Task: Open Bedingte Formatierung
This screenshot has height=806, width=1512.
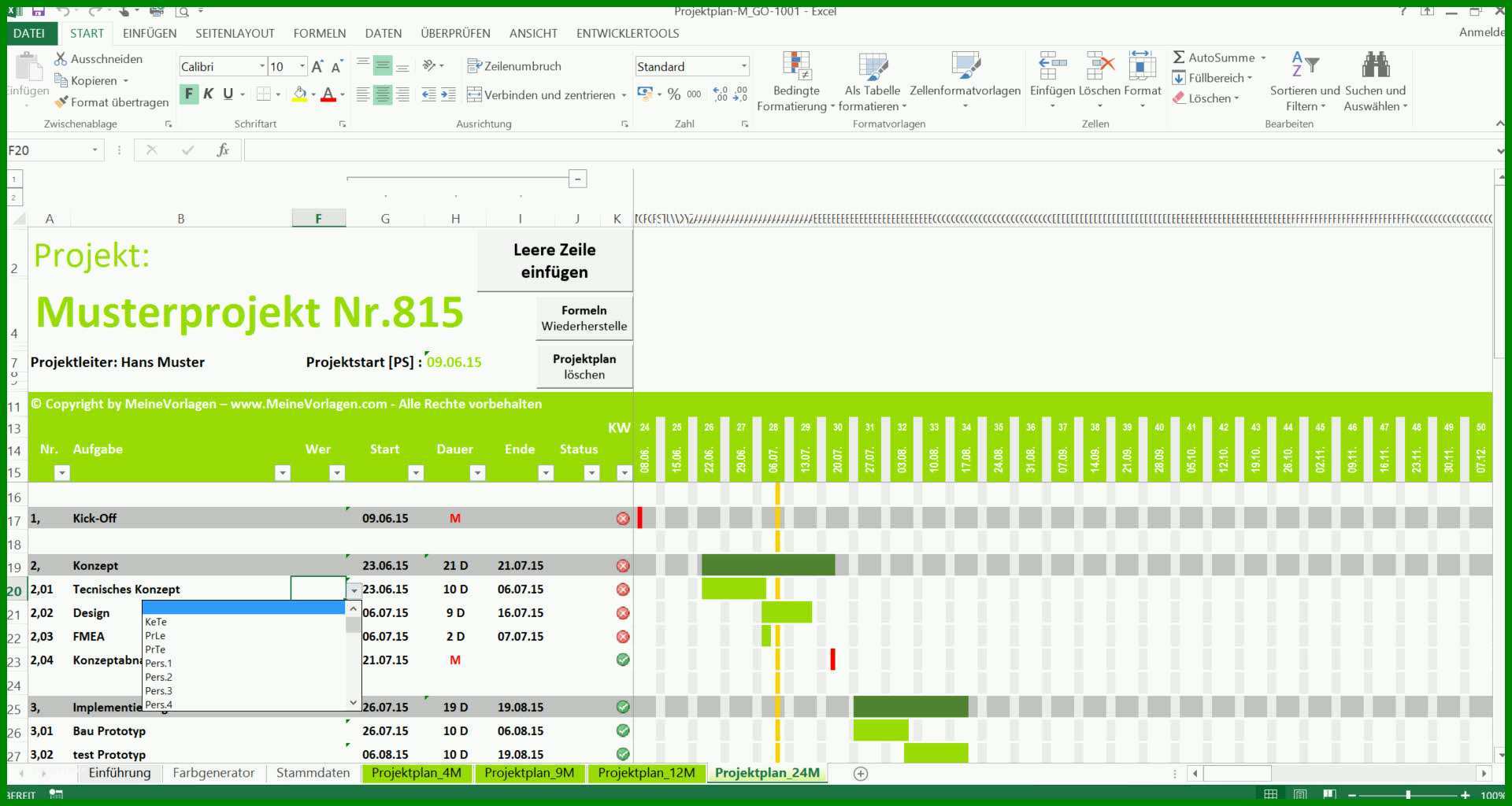Action: pyautogui.click(x=796, y=82)
